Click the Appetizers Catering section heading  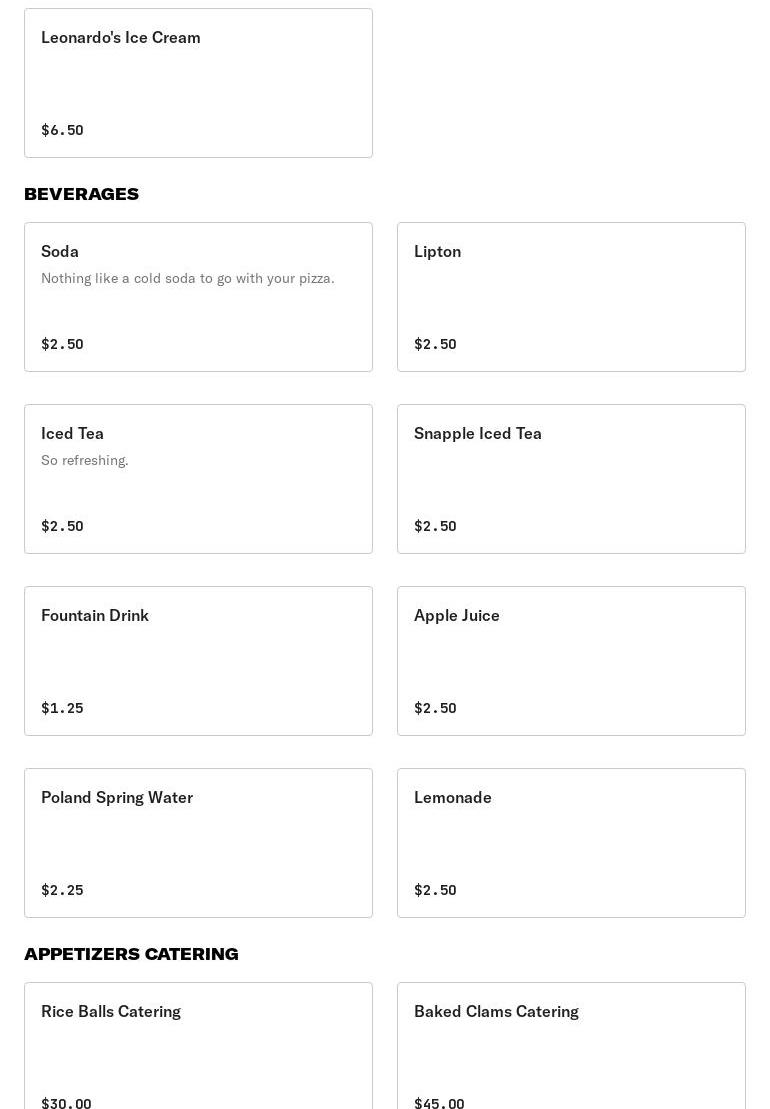[131, 954]
